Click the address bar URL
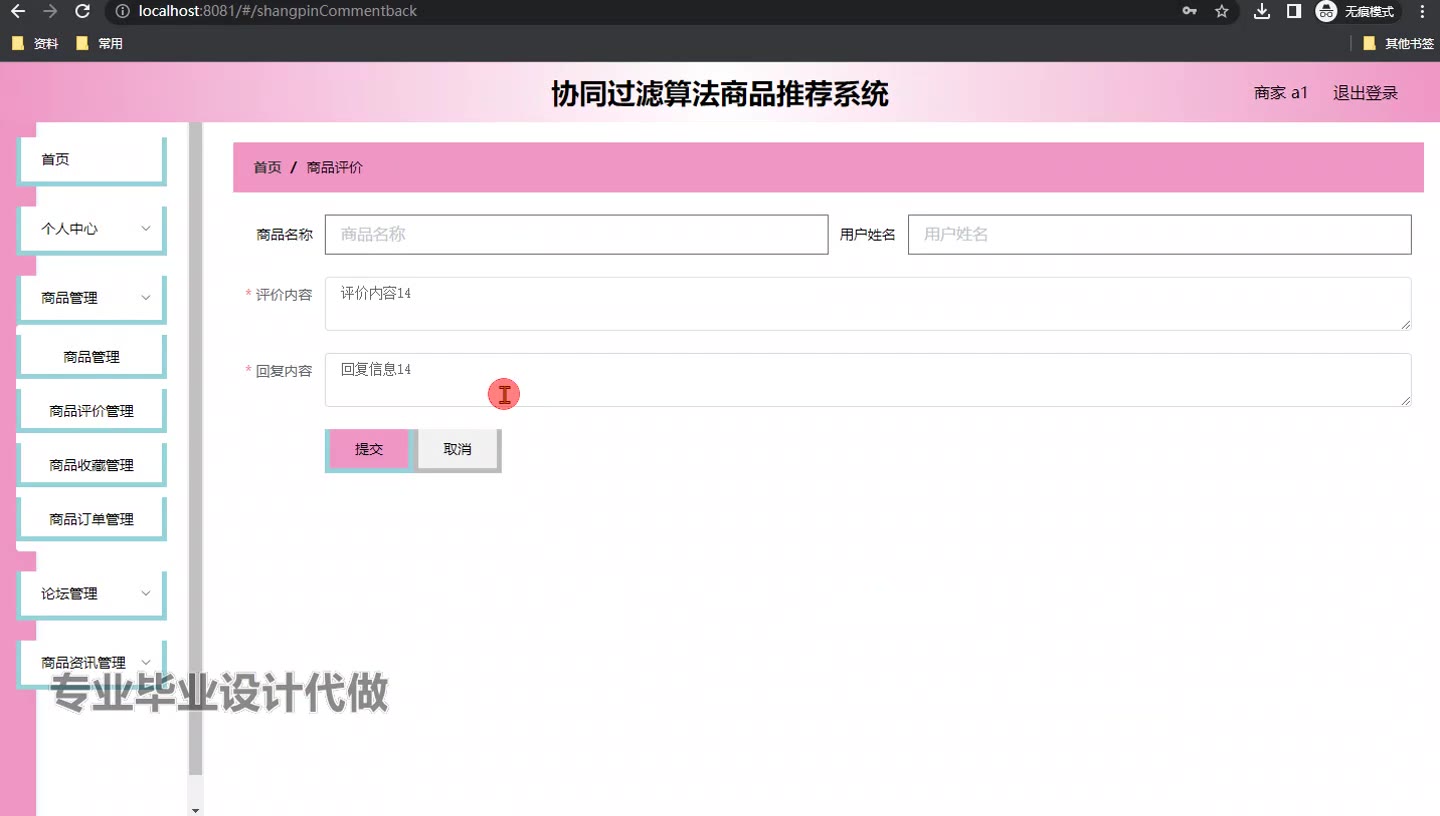This screenshot has width=1440, height=816. pos(278,11)
